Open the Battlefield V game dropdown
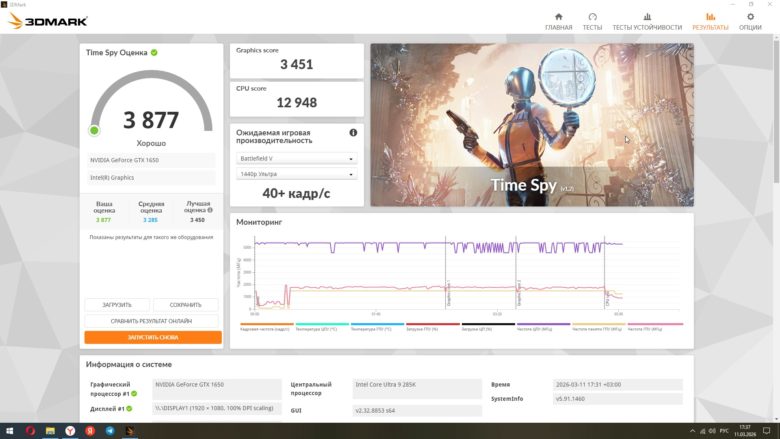Image resolution: width=780 pixels, height=439 pixels. [x=296, y=159]
